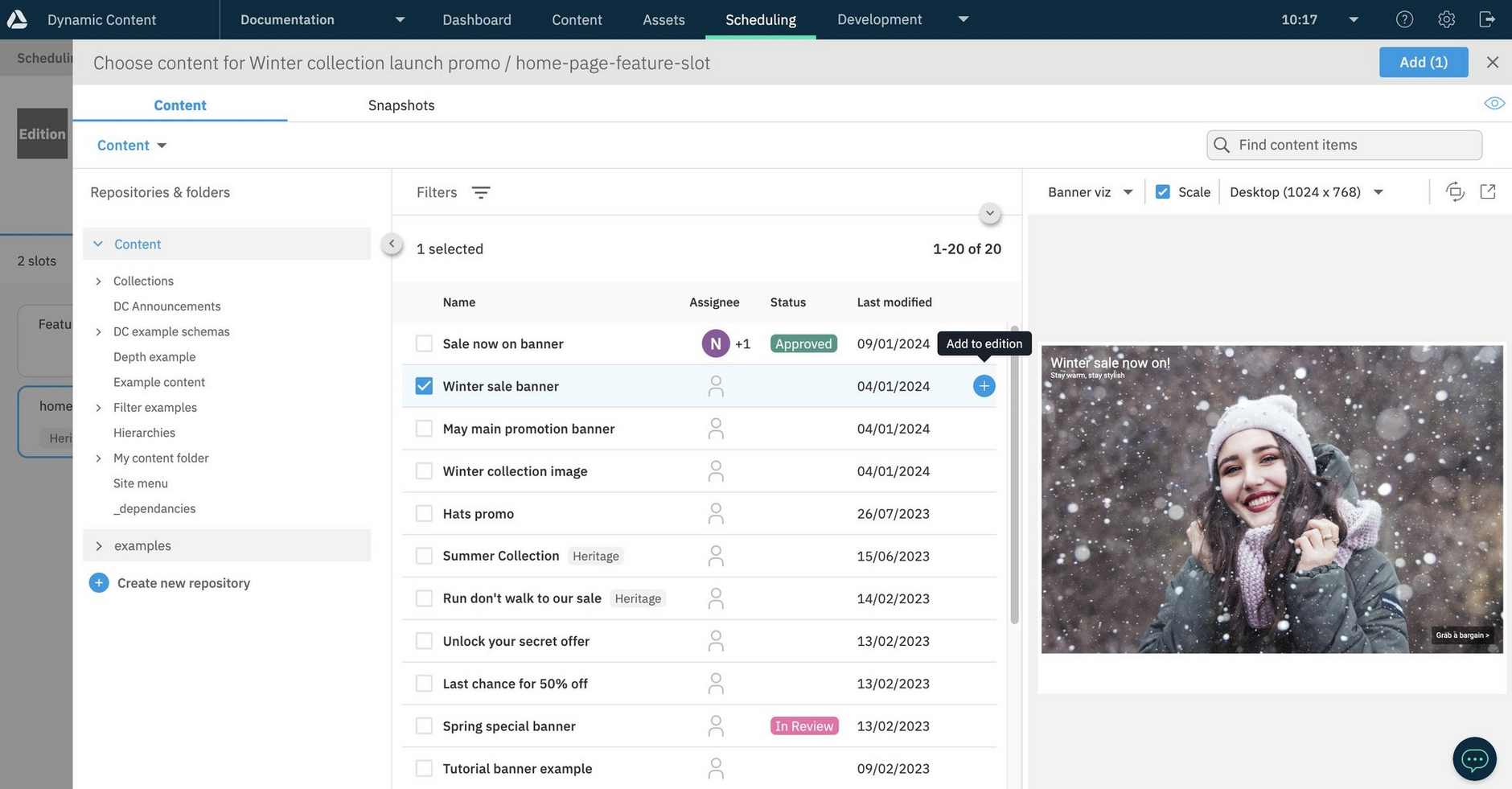Screen dimensions: 1512x789
Task: Open the settings gear icon
Action: pyautogui.click(x=1446, y=19)
